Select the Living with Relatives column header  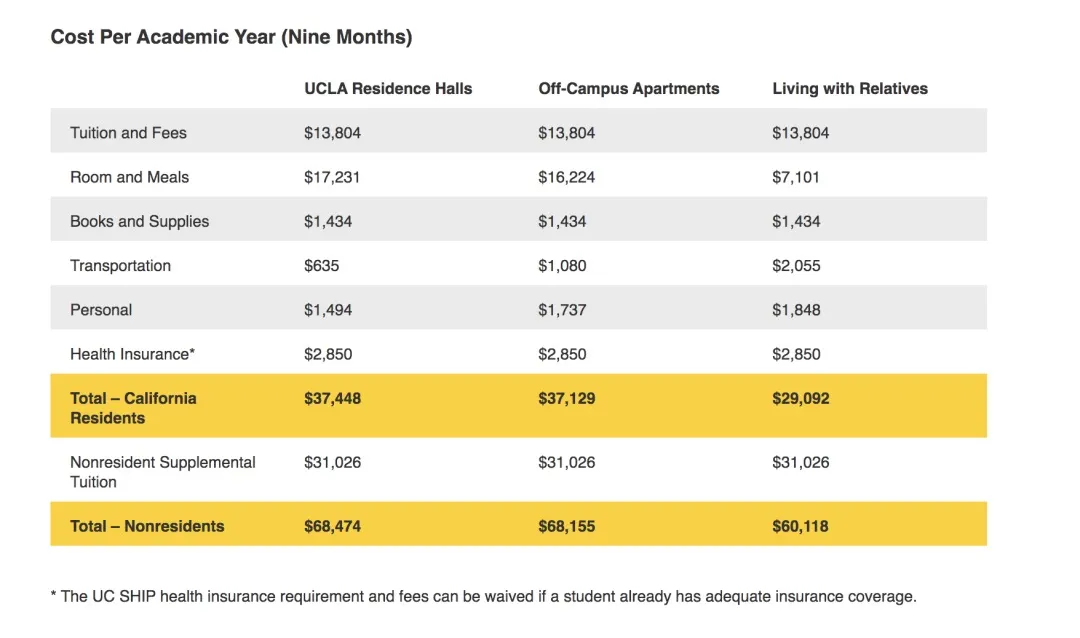[x=850, y=89]
